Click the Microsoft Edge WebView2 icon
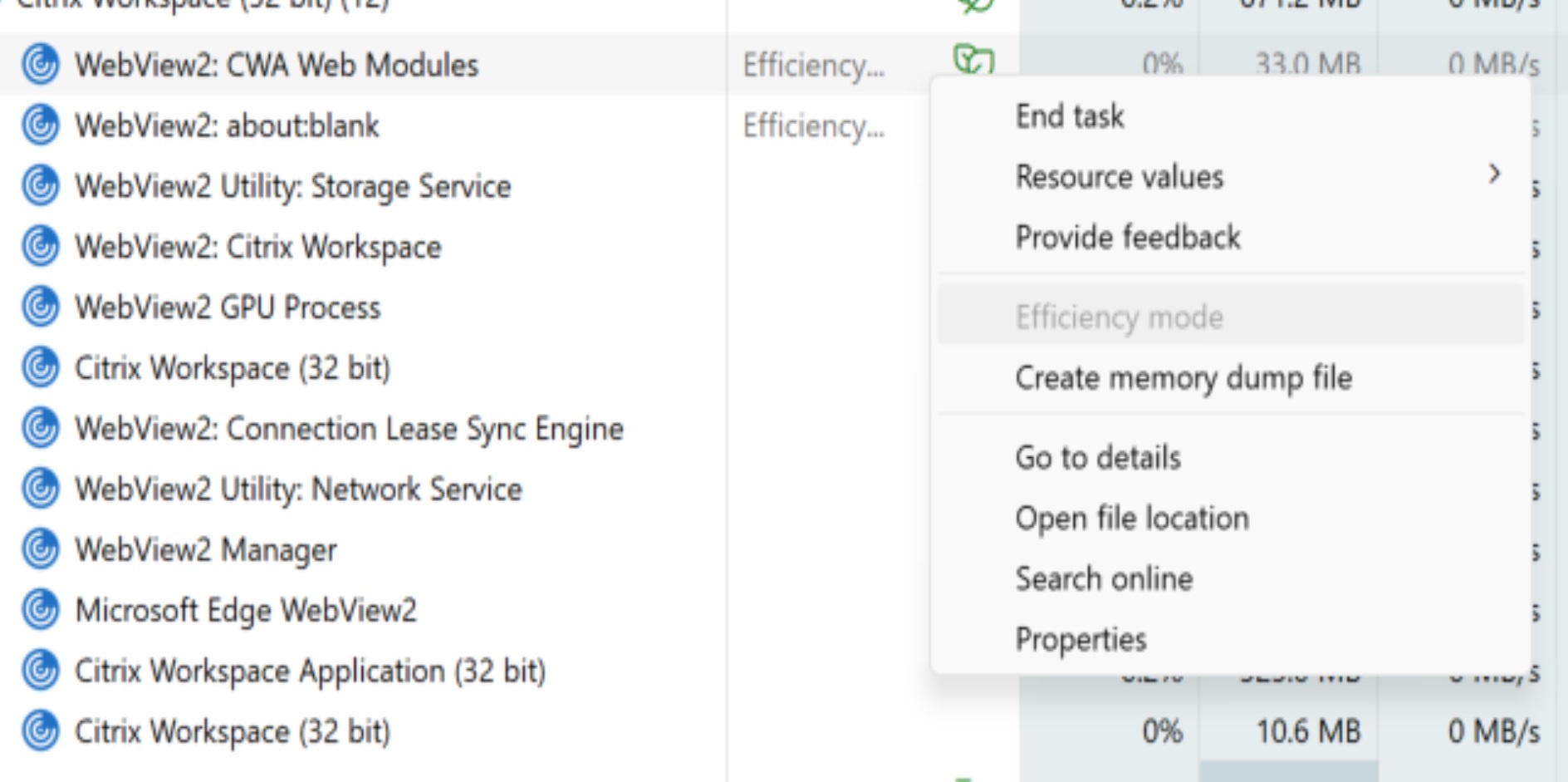Image resolution: width=1568 pixels, height=782 pixels. [40, 610]
